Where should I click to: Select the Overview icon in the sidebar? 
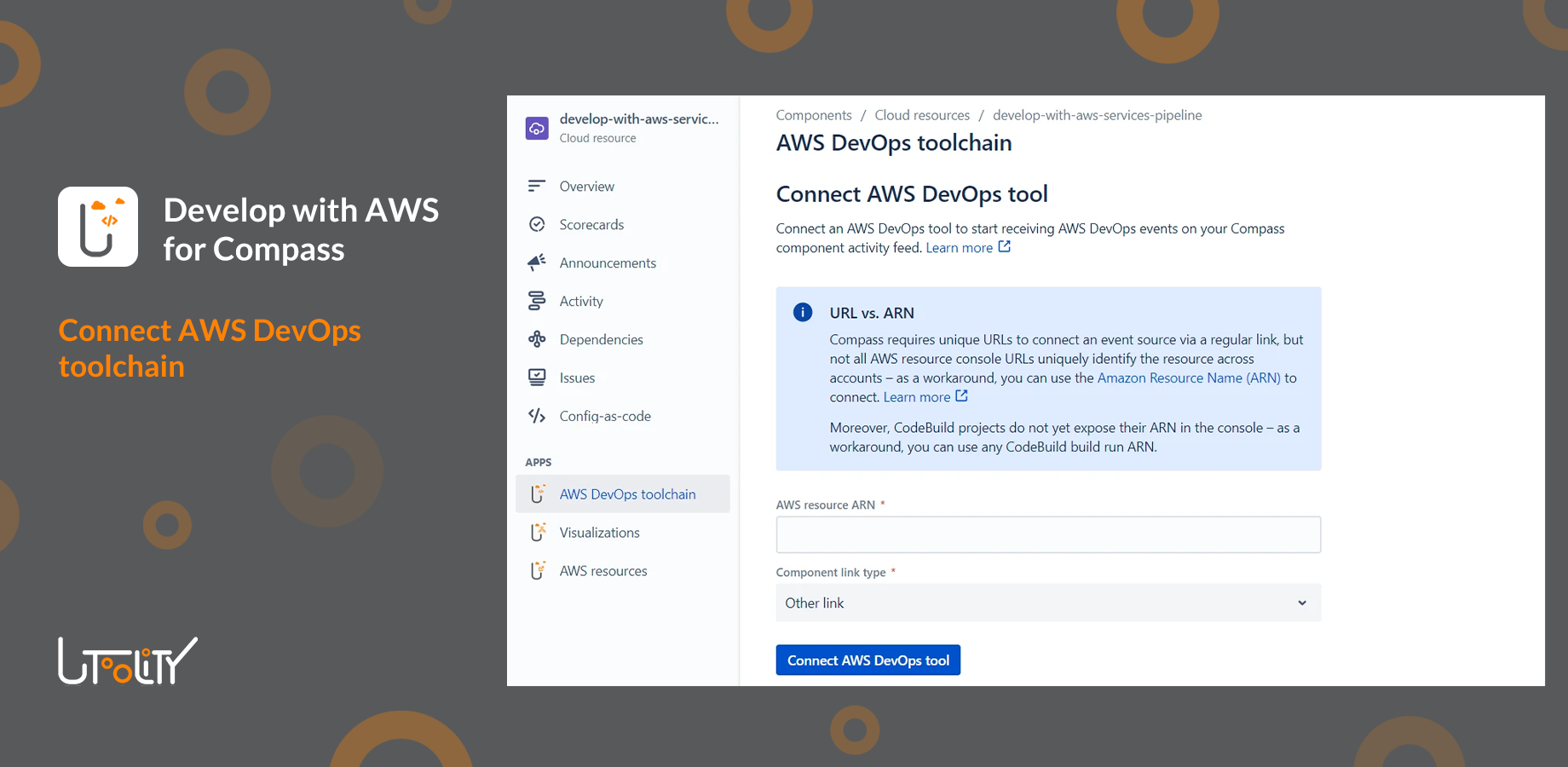[537, 186]
